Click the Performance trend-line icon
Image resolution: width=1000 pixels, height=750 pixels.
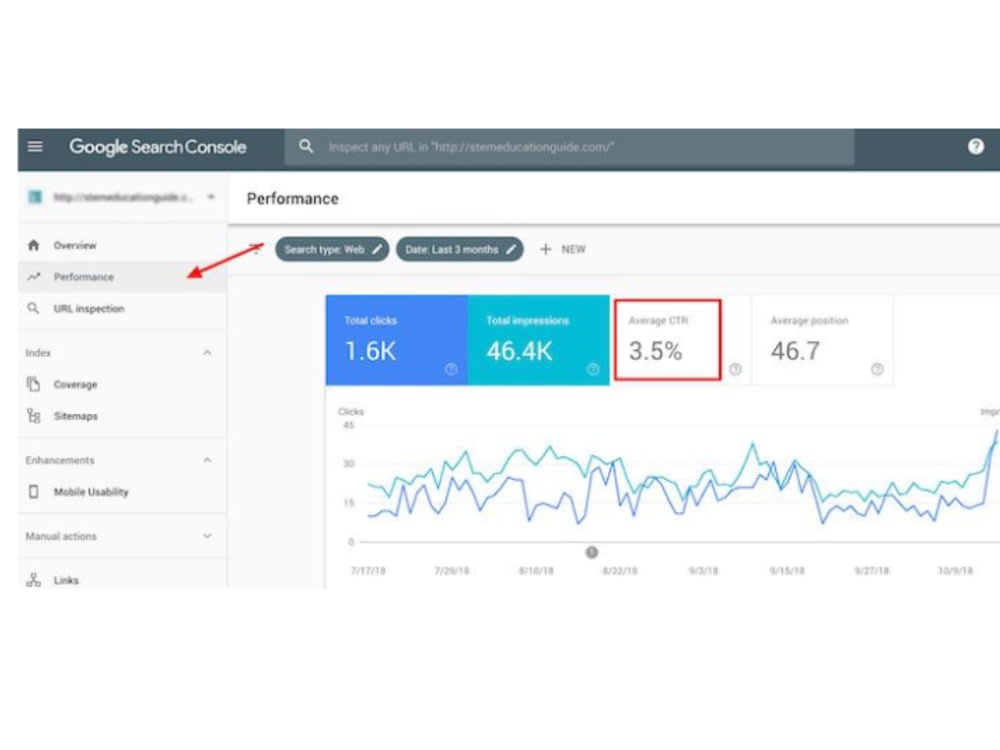34,277
